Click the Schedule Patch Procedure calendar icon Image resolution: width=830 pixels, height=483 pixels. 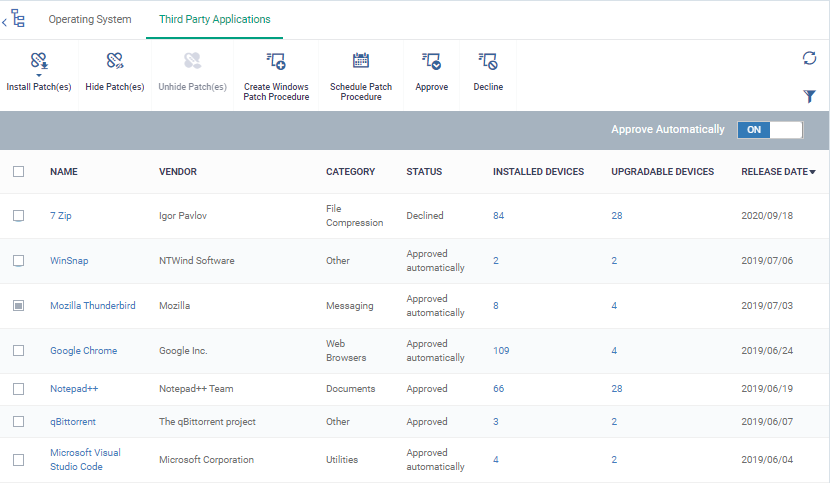[x=361, y=61]
